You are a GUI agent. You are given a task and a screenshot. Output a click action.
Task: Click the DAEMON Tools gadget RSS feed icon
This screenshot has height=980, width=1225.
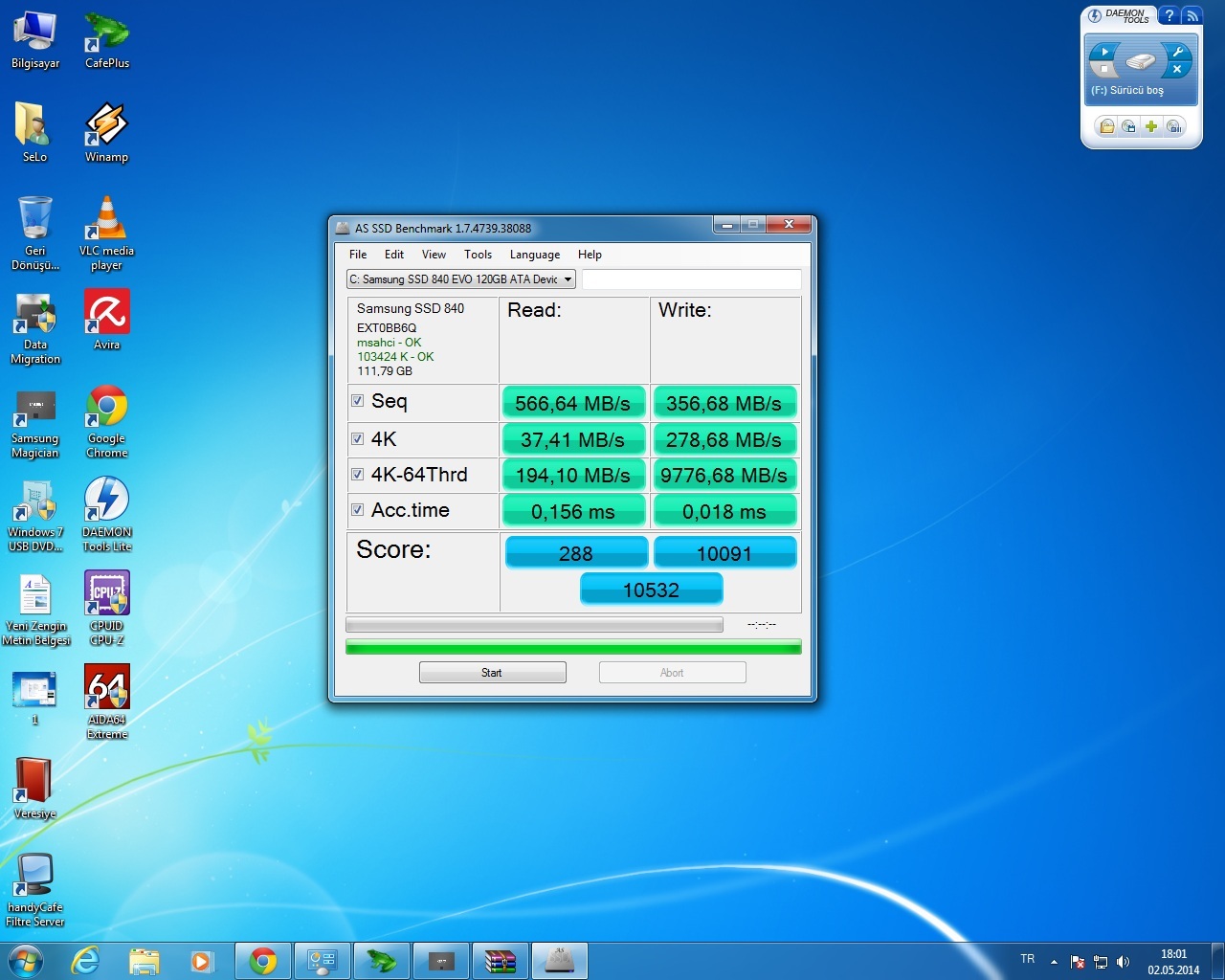click(x=1192, y=16)
